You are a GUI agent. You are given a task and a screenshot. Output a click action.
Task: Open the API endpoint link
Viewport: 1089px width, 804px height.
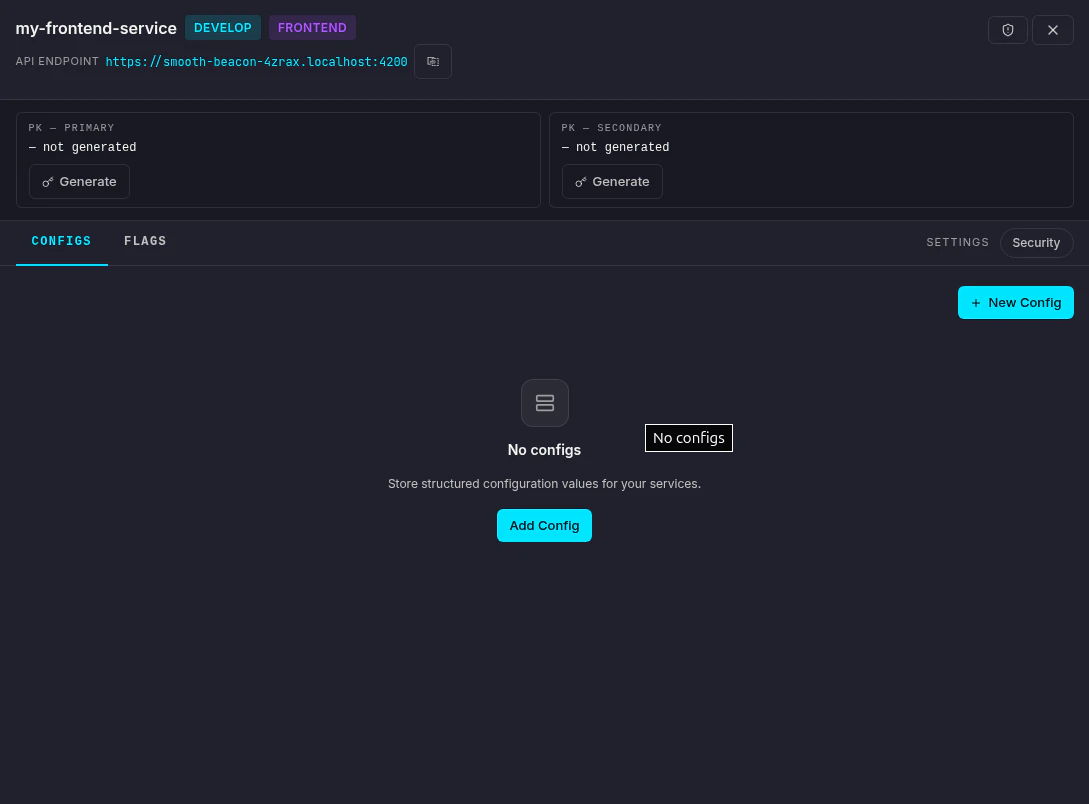point(256,62)
